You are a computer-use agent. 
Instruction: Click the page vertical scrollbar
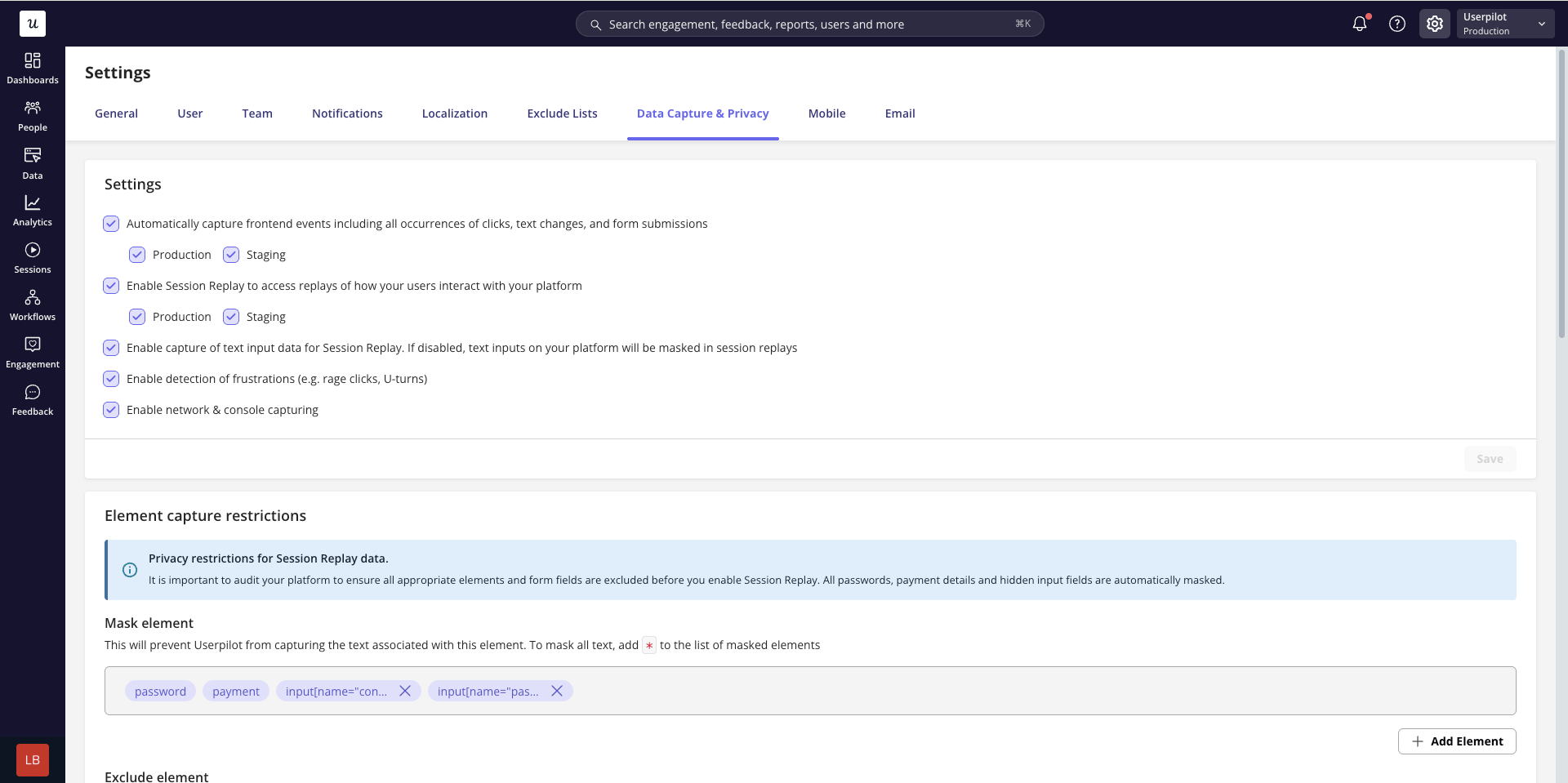point(1561,196)
